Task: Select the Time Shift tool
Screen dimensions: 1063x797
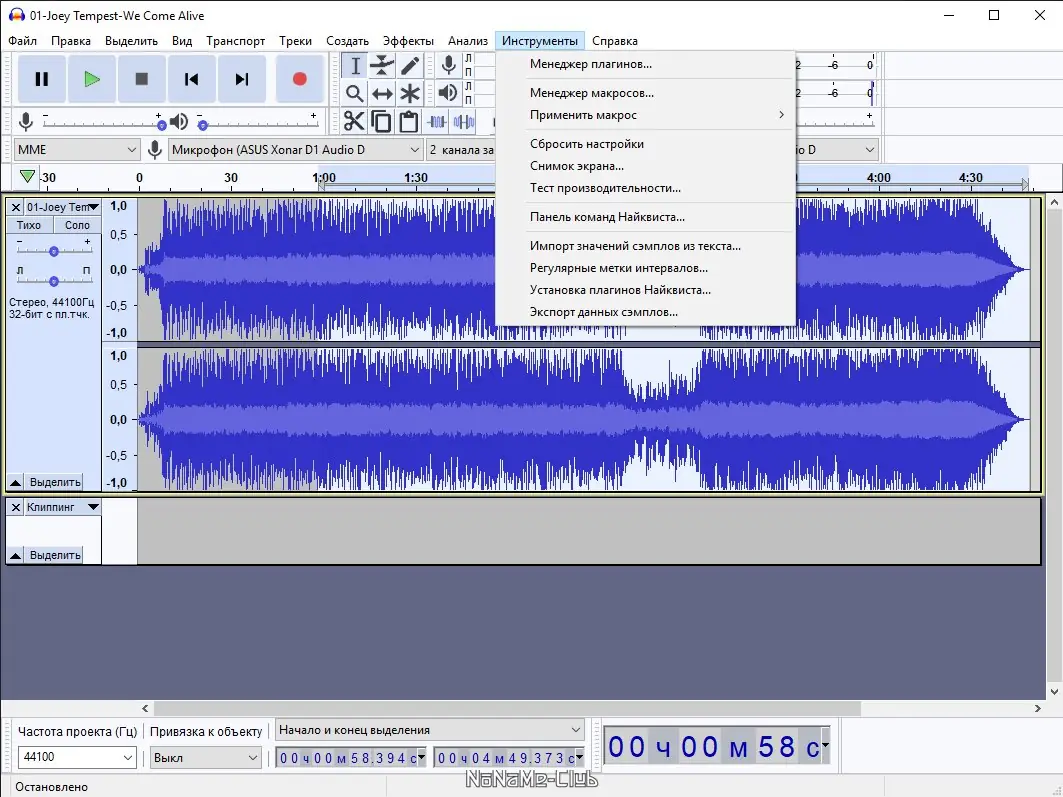Action: (x=382, y=94)
